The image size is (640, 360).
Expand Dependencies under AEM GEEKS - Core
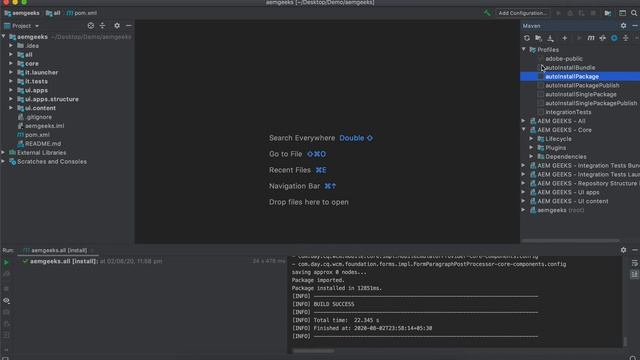point(531,157)
